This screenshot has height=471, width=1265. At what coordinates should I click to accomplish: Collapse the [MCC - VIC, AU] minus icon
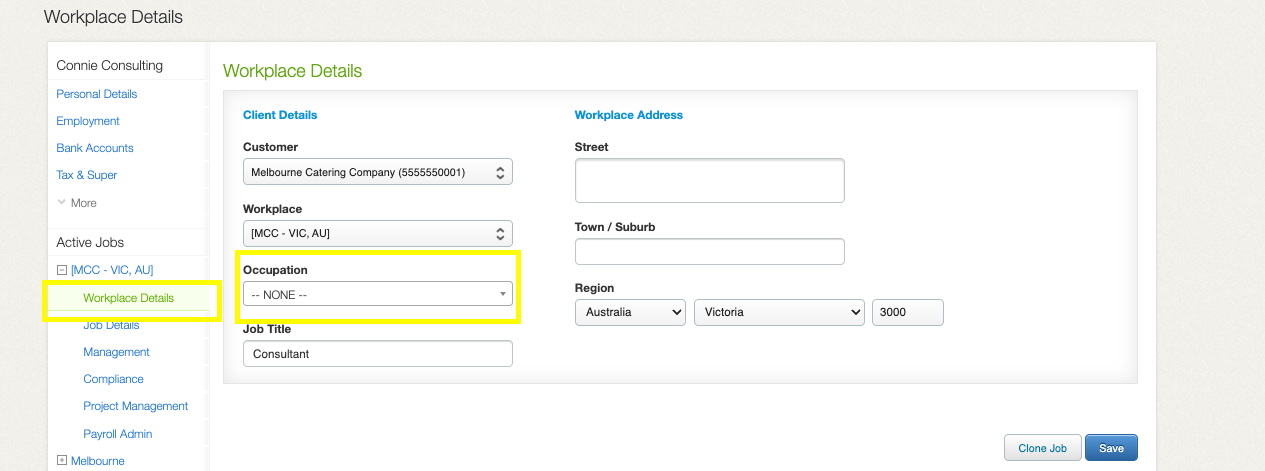pos(62,270)
